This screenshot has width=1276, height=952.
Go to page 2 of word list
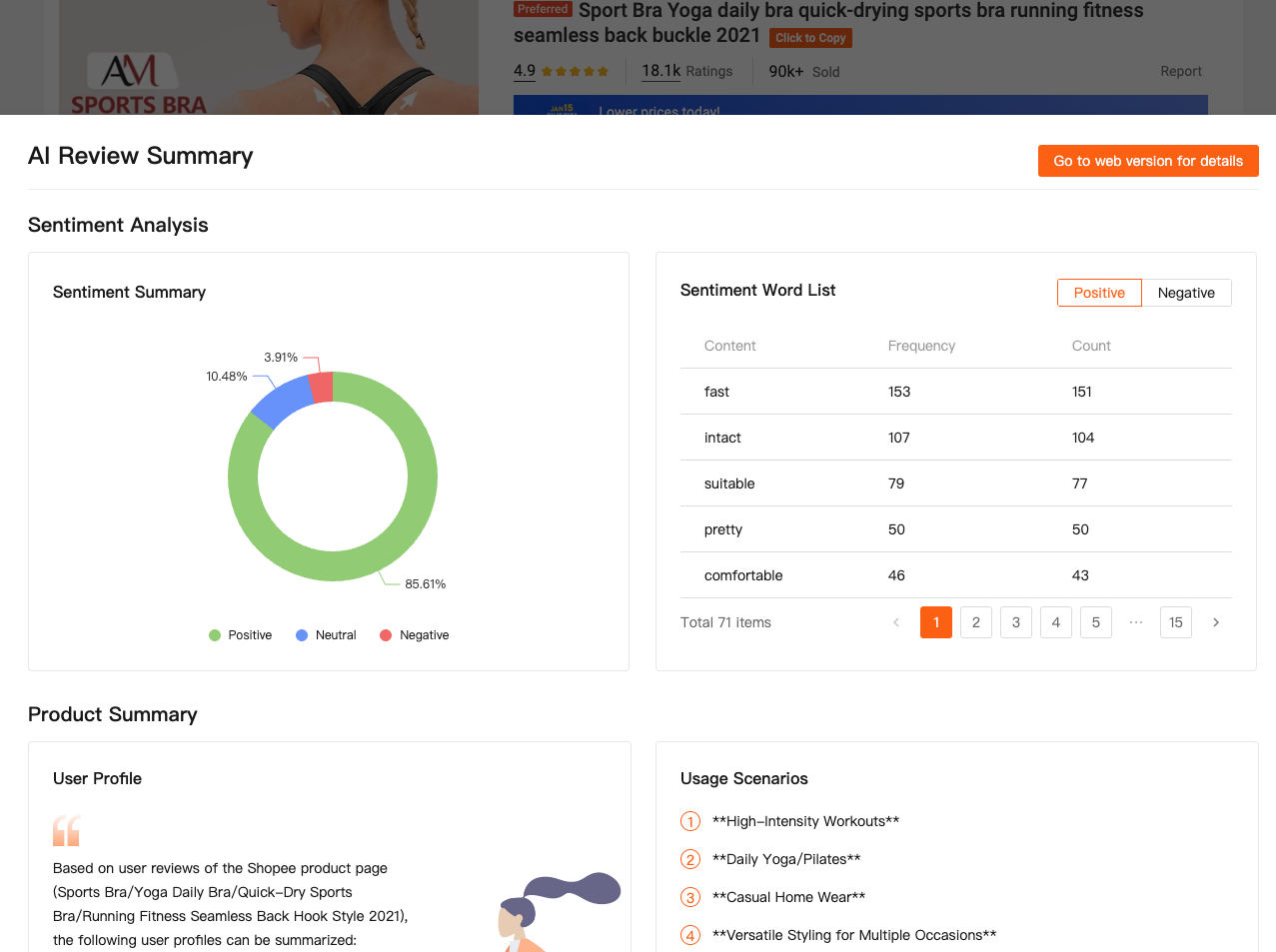tap(975, 622)
